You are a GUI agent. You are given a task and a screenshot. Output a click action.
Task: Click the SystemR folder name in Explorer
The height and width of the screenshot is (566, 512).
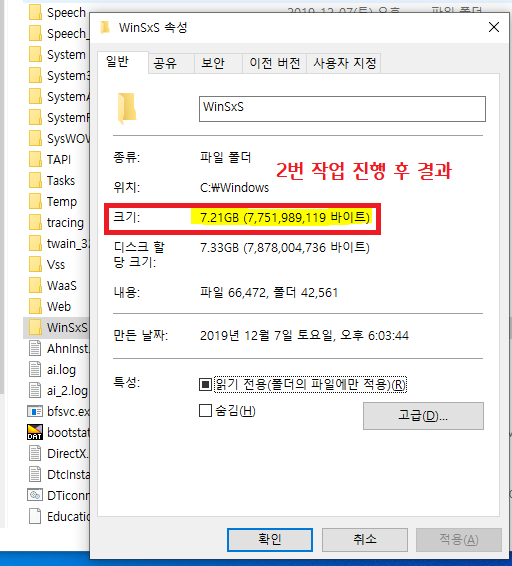(x=68, y=118)
